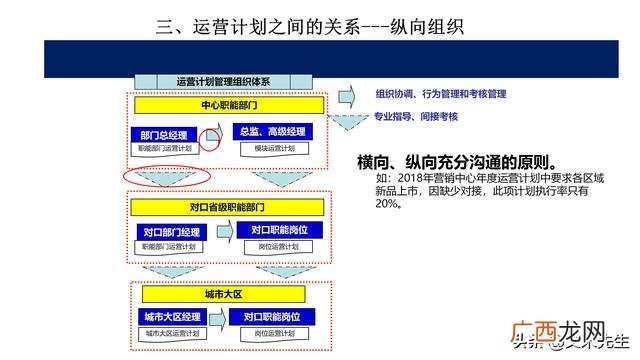Click heading 横向、纵向充分沟通的原则。
640x360 pixels.
coord(458,162)
